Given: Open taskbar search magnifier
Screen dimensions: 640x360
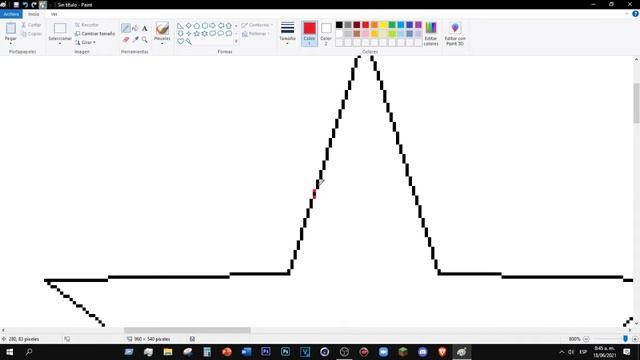Looking at the screenshot, I should [x=29, y=352].
